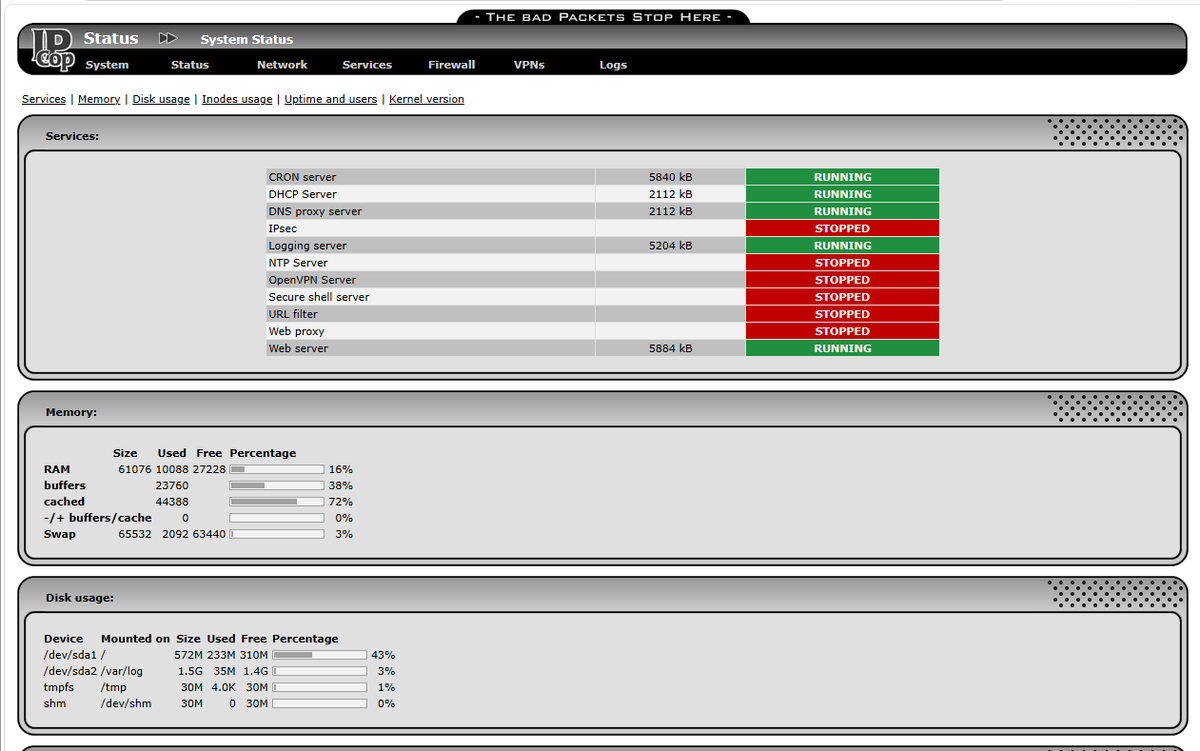Click the buffers memory percentage bar
Screen dimensions: 1200x751
[x=277, y=486]
